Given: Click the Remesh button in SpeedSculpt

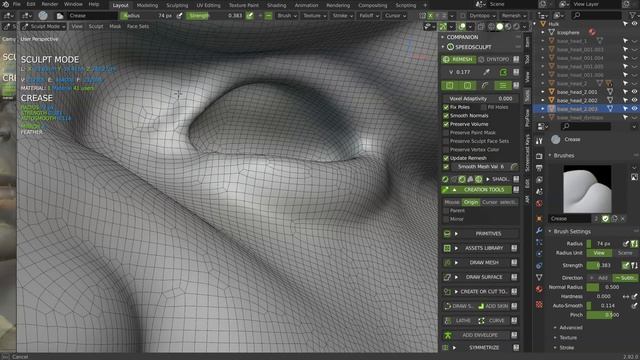Looking at the screenshot, I should (x=459, y=60).
